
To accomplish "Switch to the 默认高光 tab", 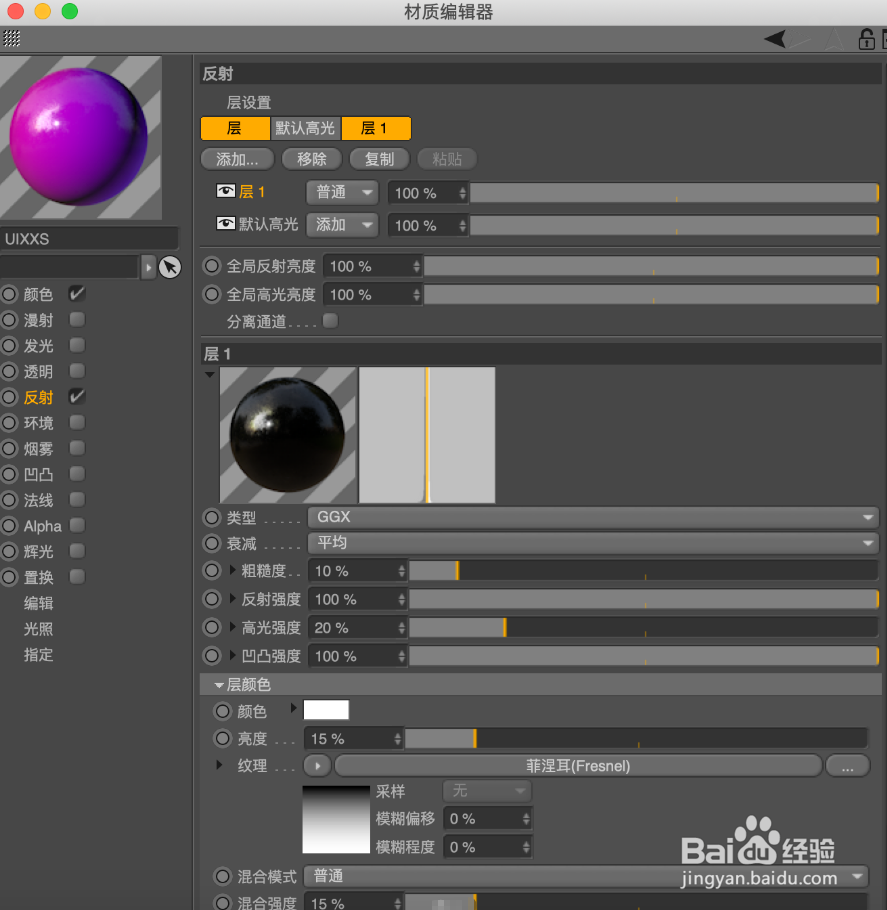I will point(305,128).
